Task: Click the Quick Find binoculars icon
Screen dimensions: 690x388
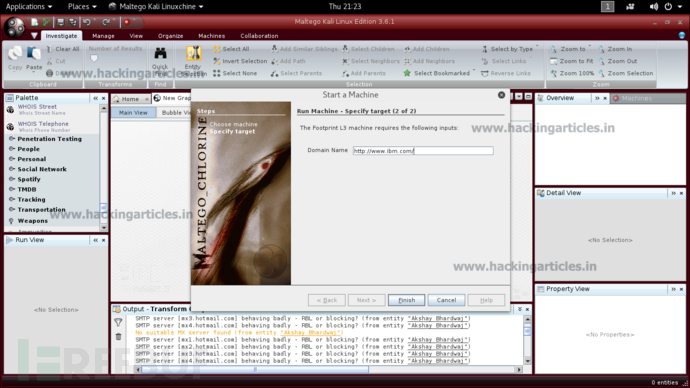Action: point(160,54)
